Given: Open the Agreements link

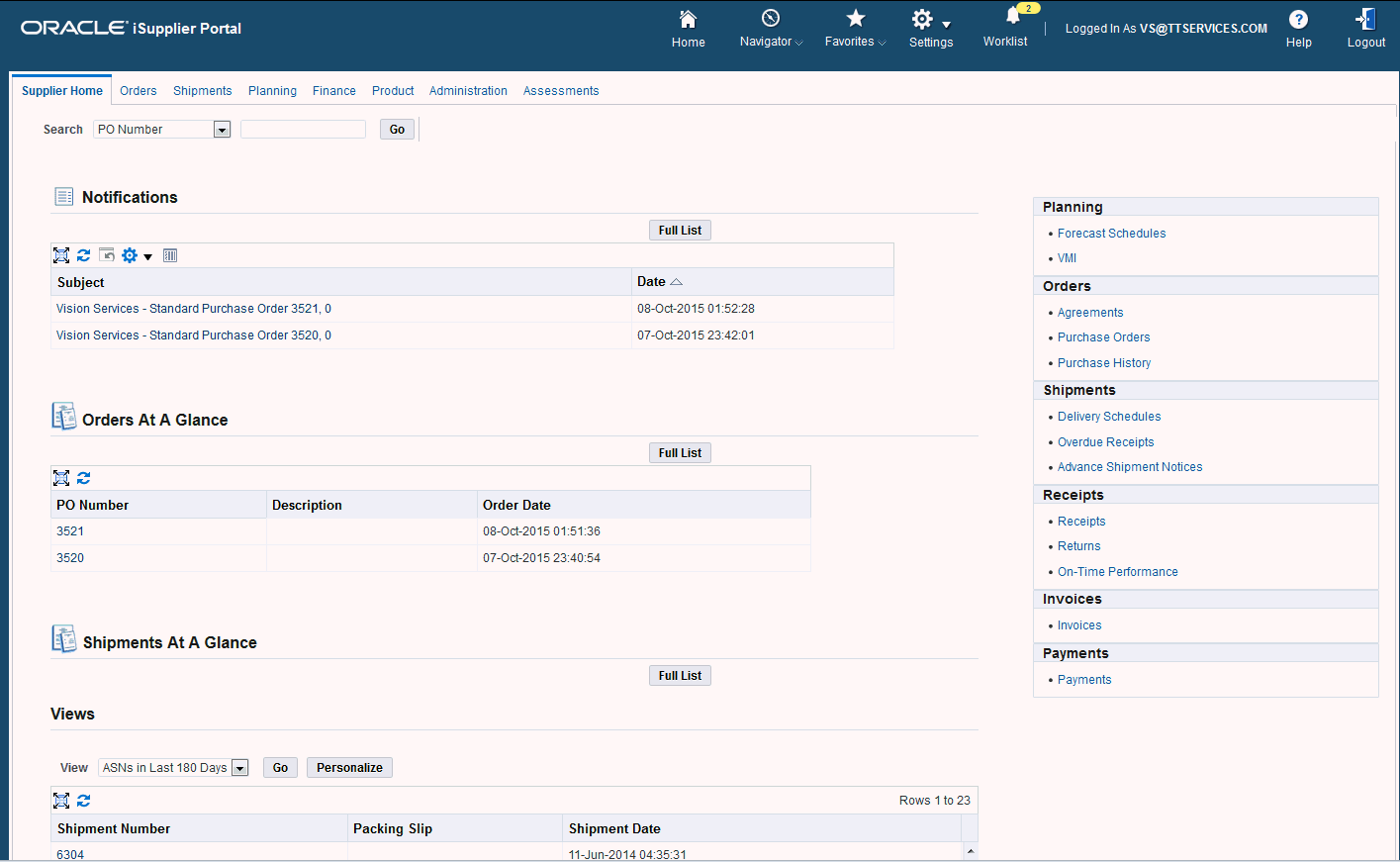Looking at the screenshot, I should (1090, 313).
